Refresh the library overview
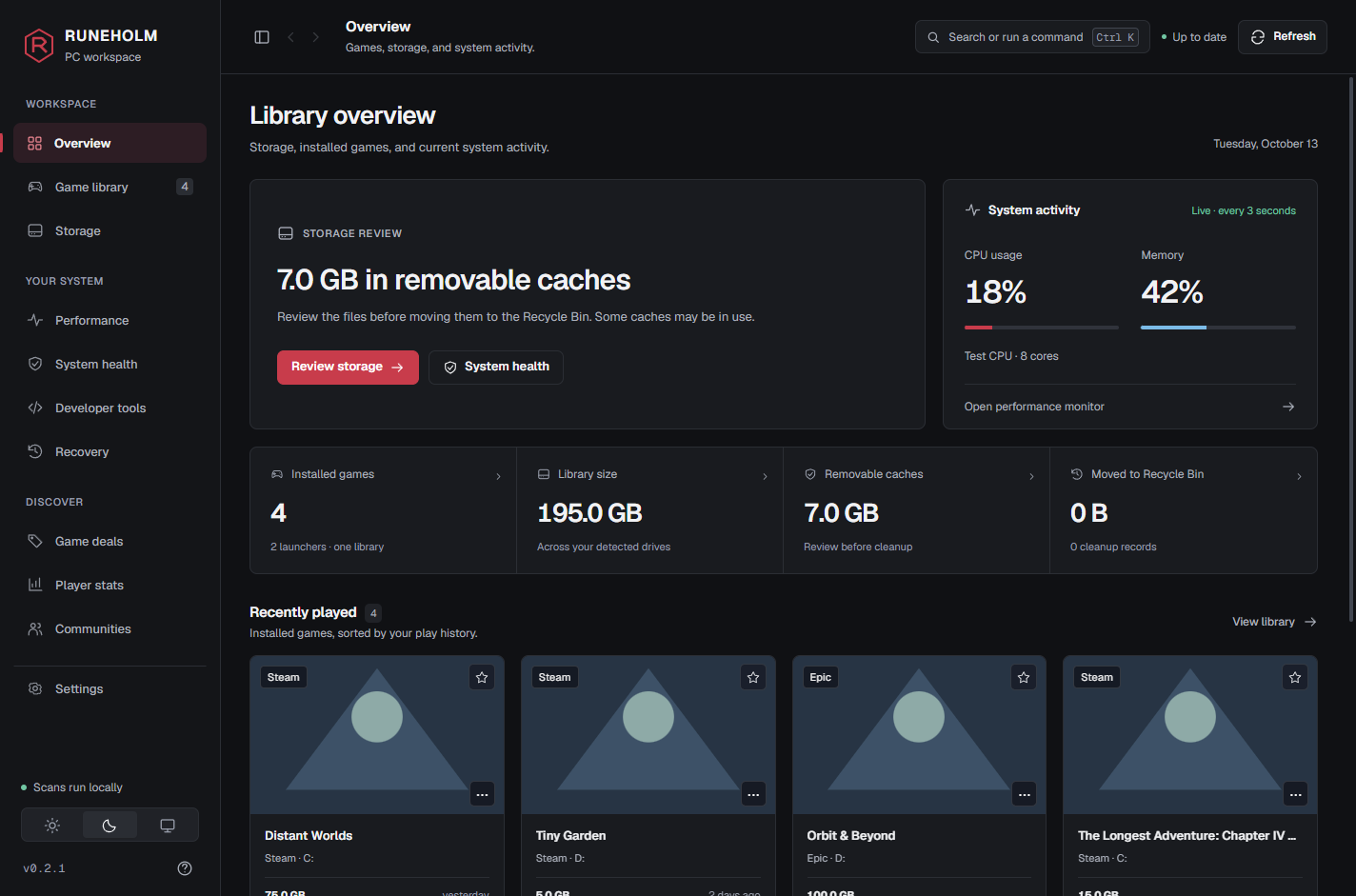The height and width of the screenshot is (896, 1356). (x=1283, y=37)
